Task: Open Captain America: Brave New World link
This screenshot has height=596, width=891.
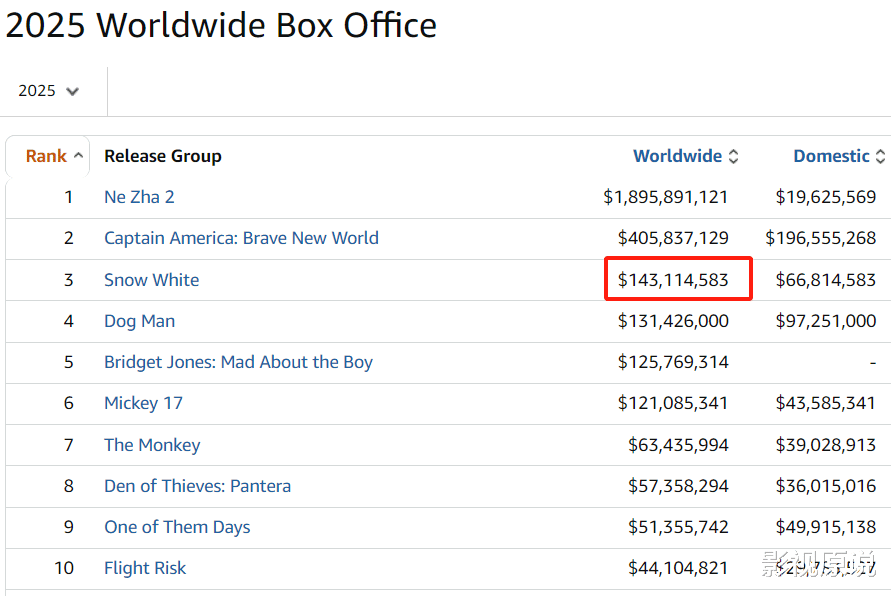Action: click(242, 238)
